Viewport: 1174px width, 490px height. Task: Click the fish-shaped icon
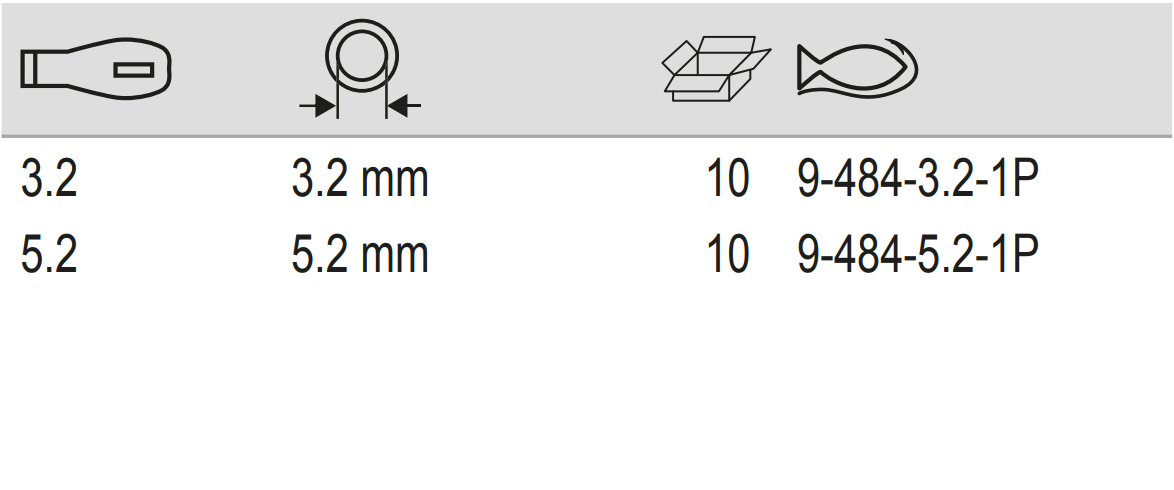[857, 70]
